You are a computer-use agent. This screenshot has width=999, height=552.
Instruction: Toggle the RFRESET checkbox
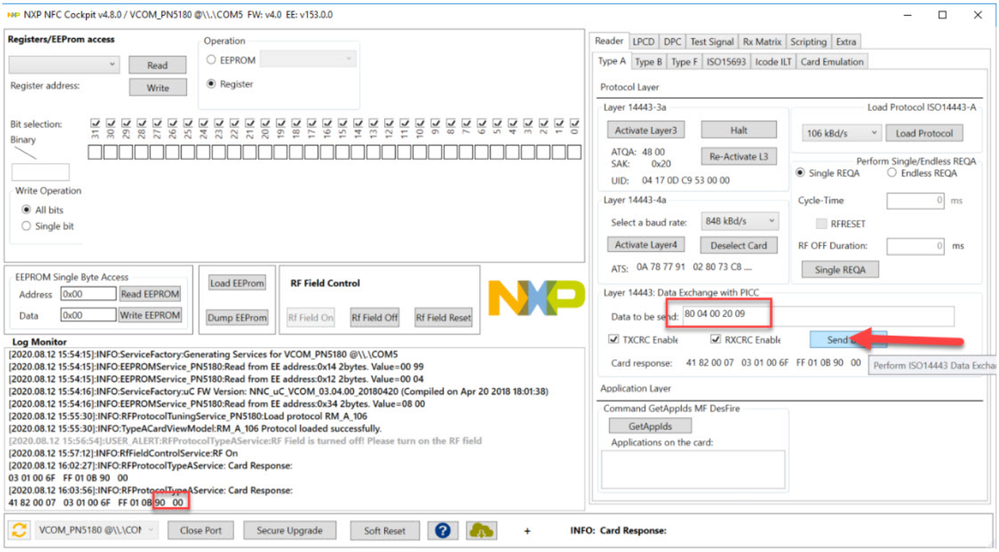[822, 224]
